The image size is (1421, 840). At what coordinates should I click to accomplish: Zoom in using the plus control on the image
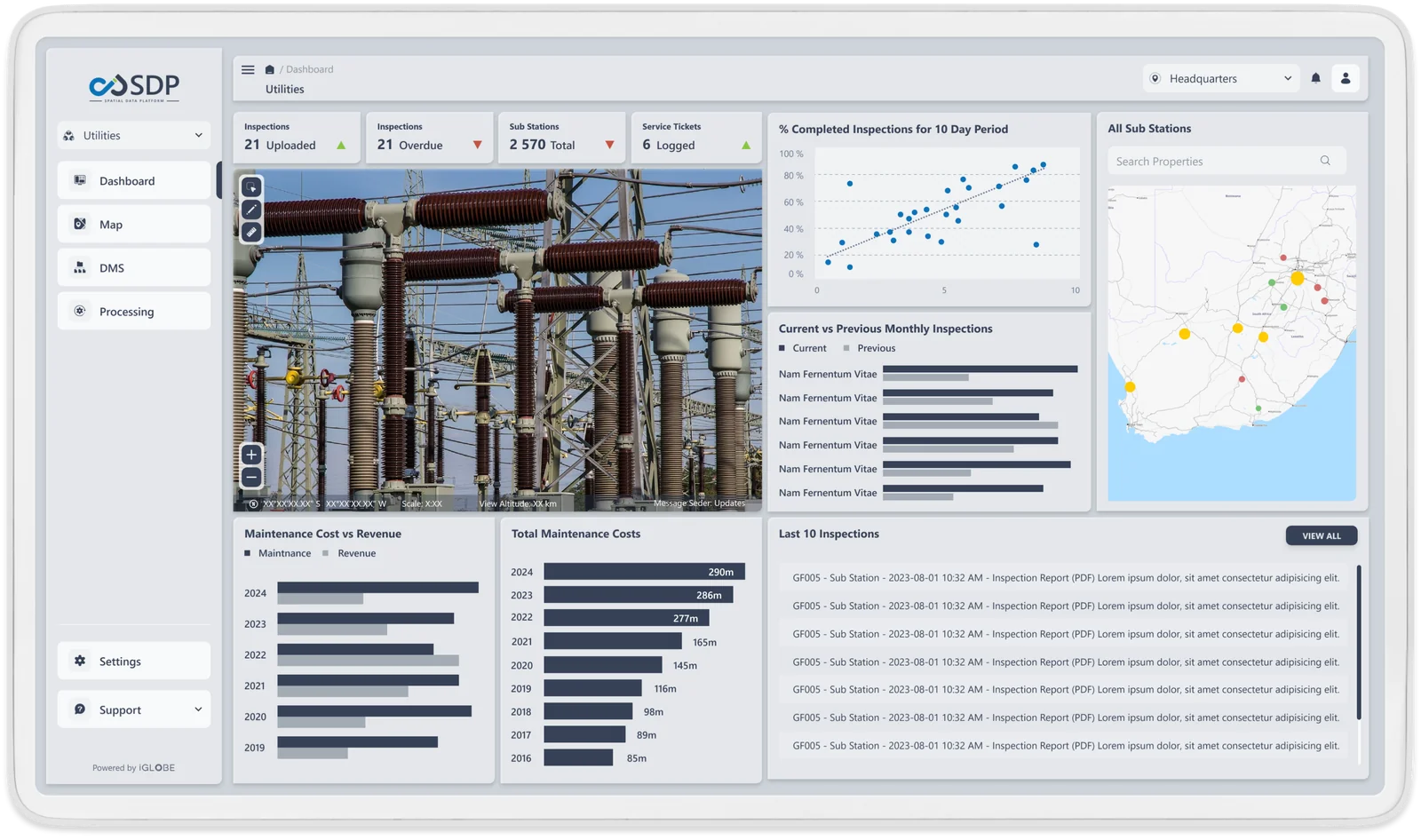pos(251,455)
